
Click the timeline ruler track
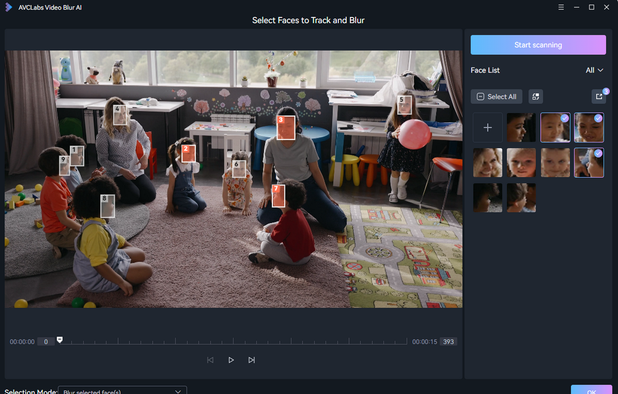click(233, 341)
